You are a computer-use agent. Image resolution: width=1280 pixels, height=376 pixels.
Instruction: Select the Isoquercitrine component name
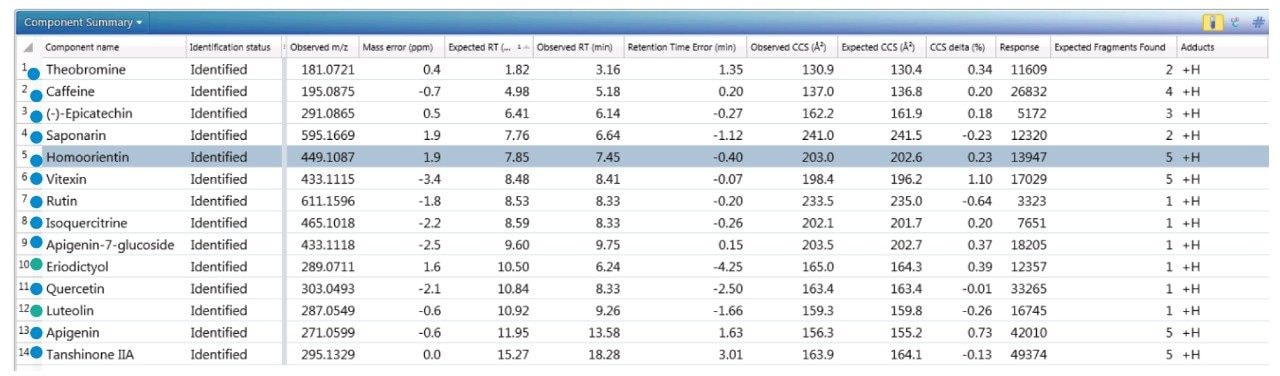pos(87,222)
